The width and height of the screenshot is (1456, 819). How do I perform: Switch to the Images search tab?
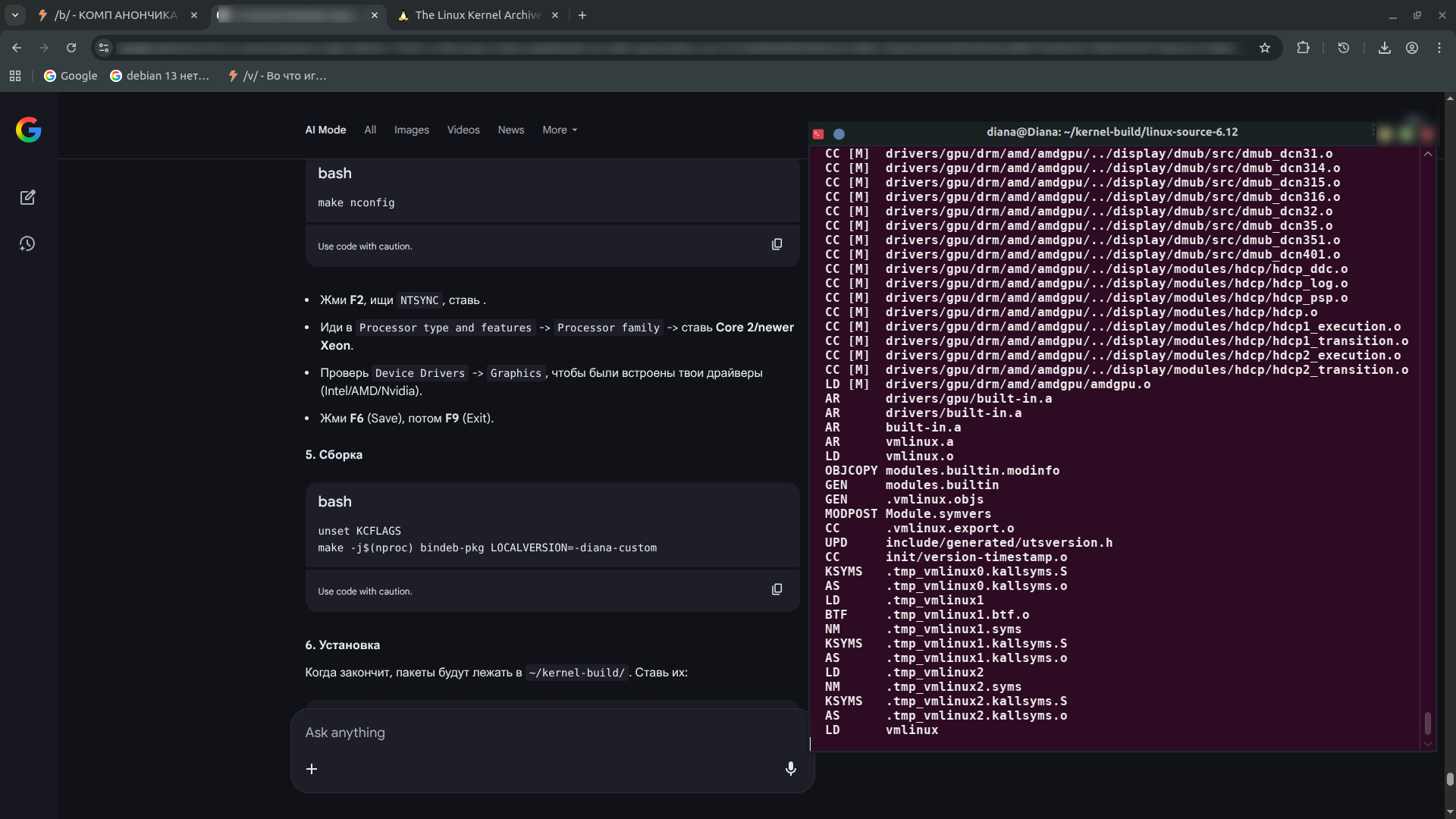coord(411,130)
